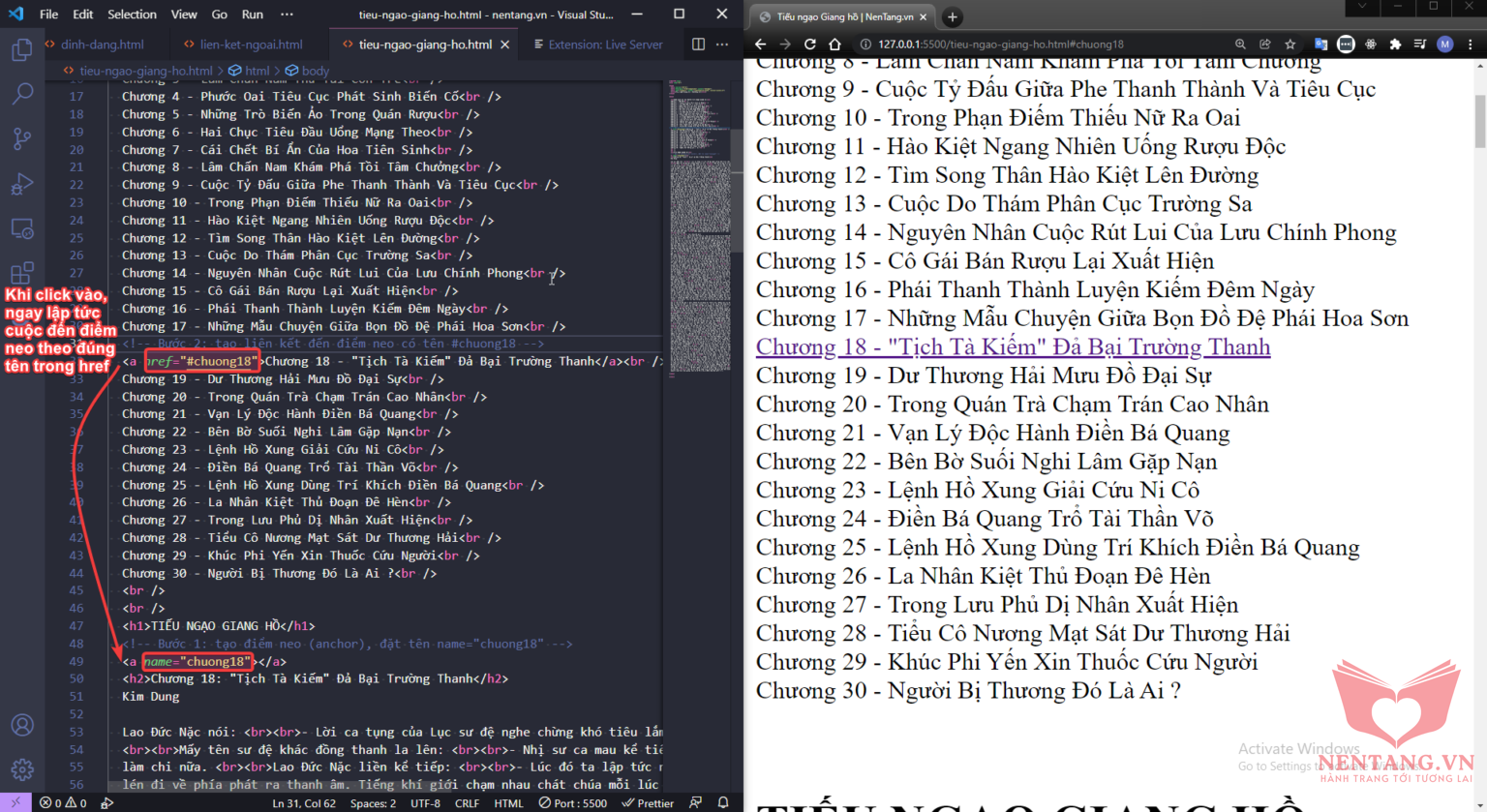Open the hidden menus ellipsis in menu bar

[287, 15]
